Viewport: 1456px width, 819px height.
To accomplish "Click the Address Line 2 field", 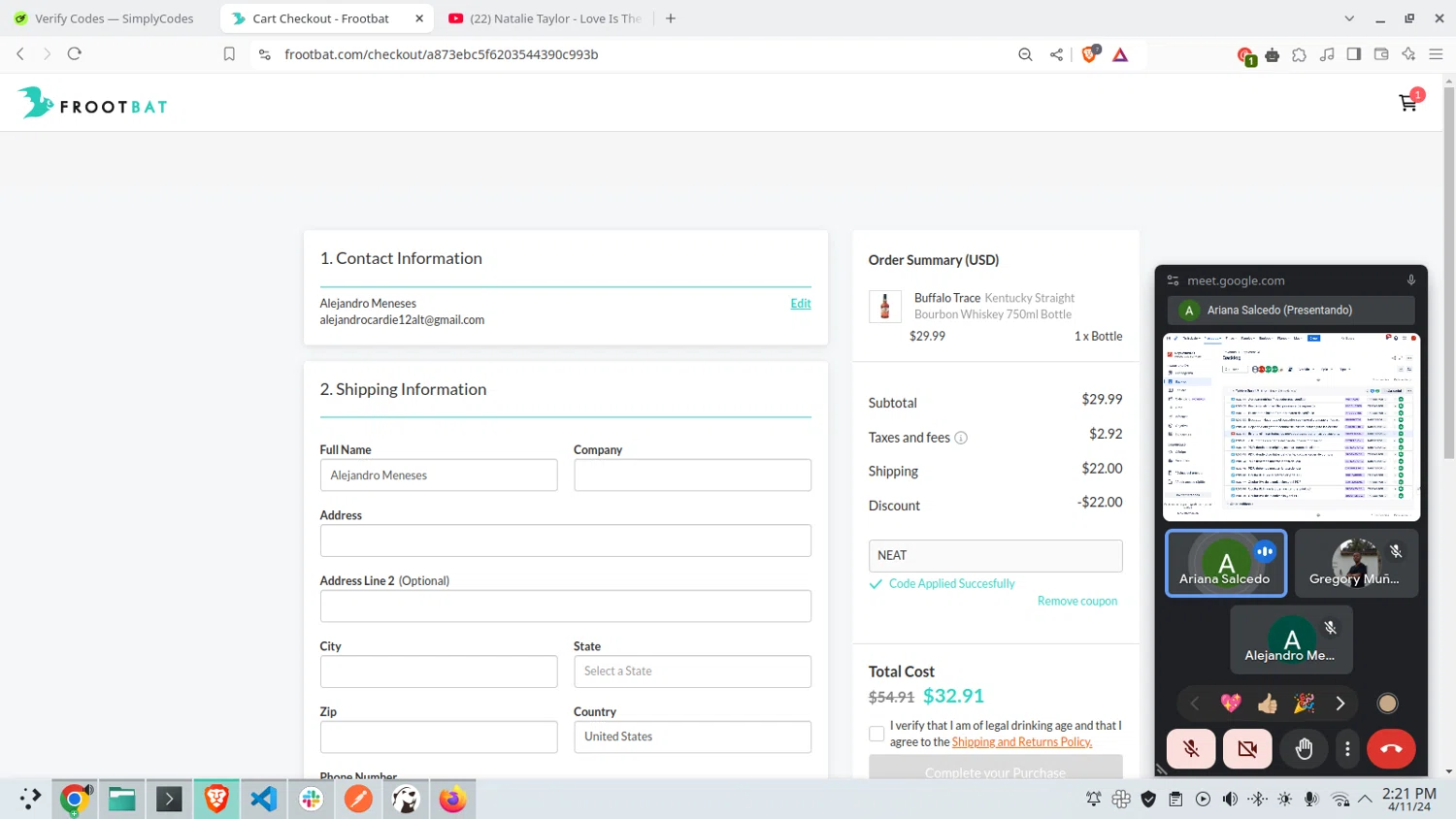I will 566,606.
